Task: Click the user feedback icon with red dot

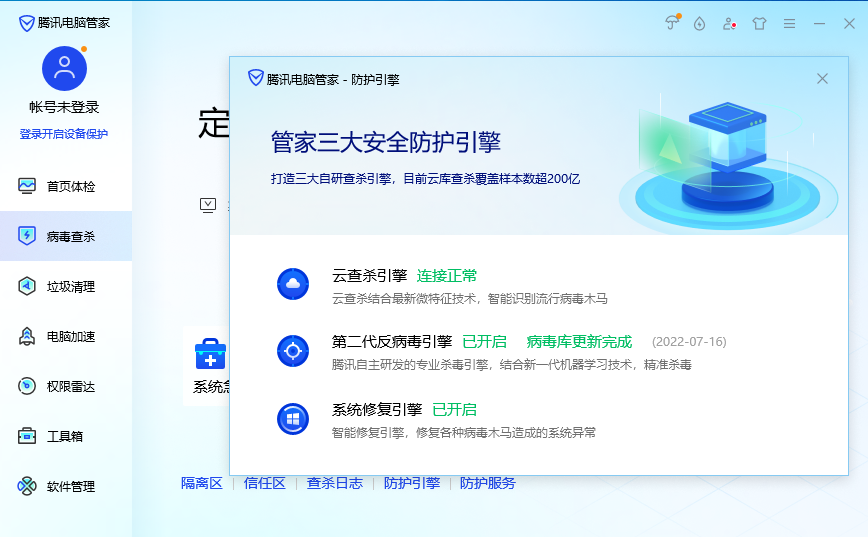Action: pos(730,23)
